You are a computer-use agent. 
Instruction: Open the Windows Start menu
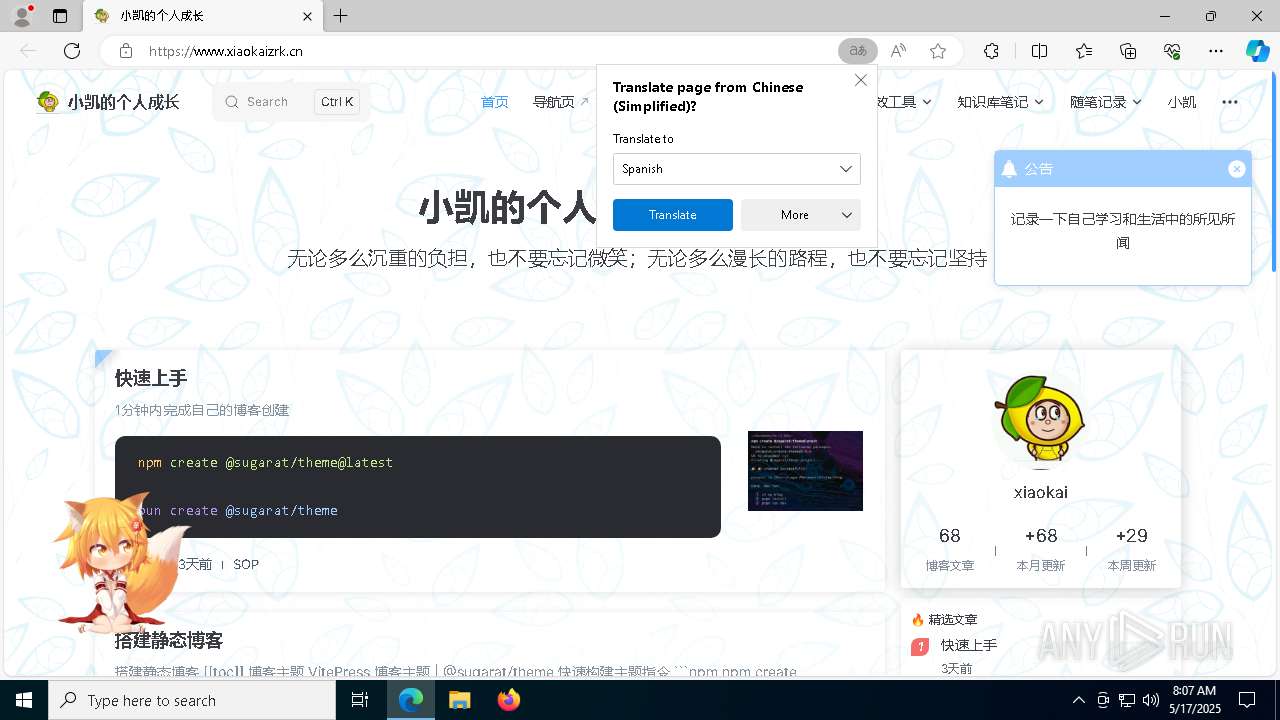24,700
